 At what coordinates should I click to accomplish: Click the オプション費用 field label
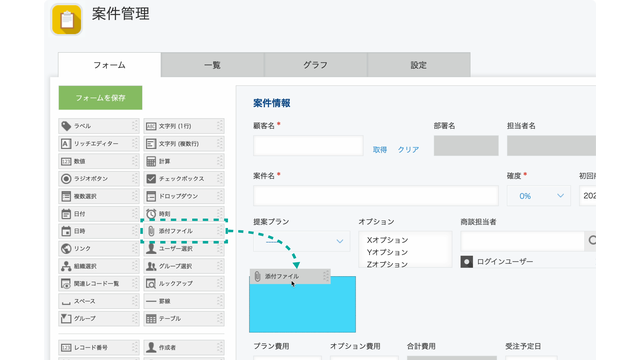355,346
